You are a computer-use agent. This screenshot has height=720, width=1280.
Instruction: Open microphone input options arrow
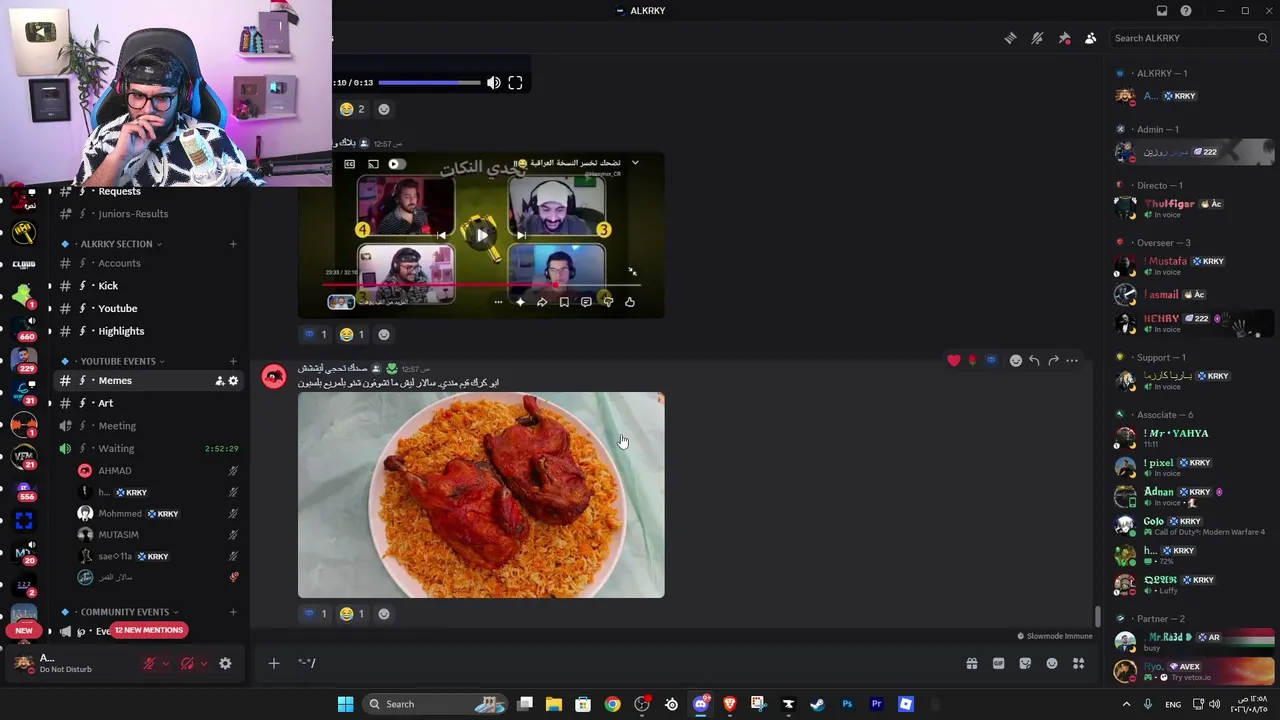(166, 663)
